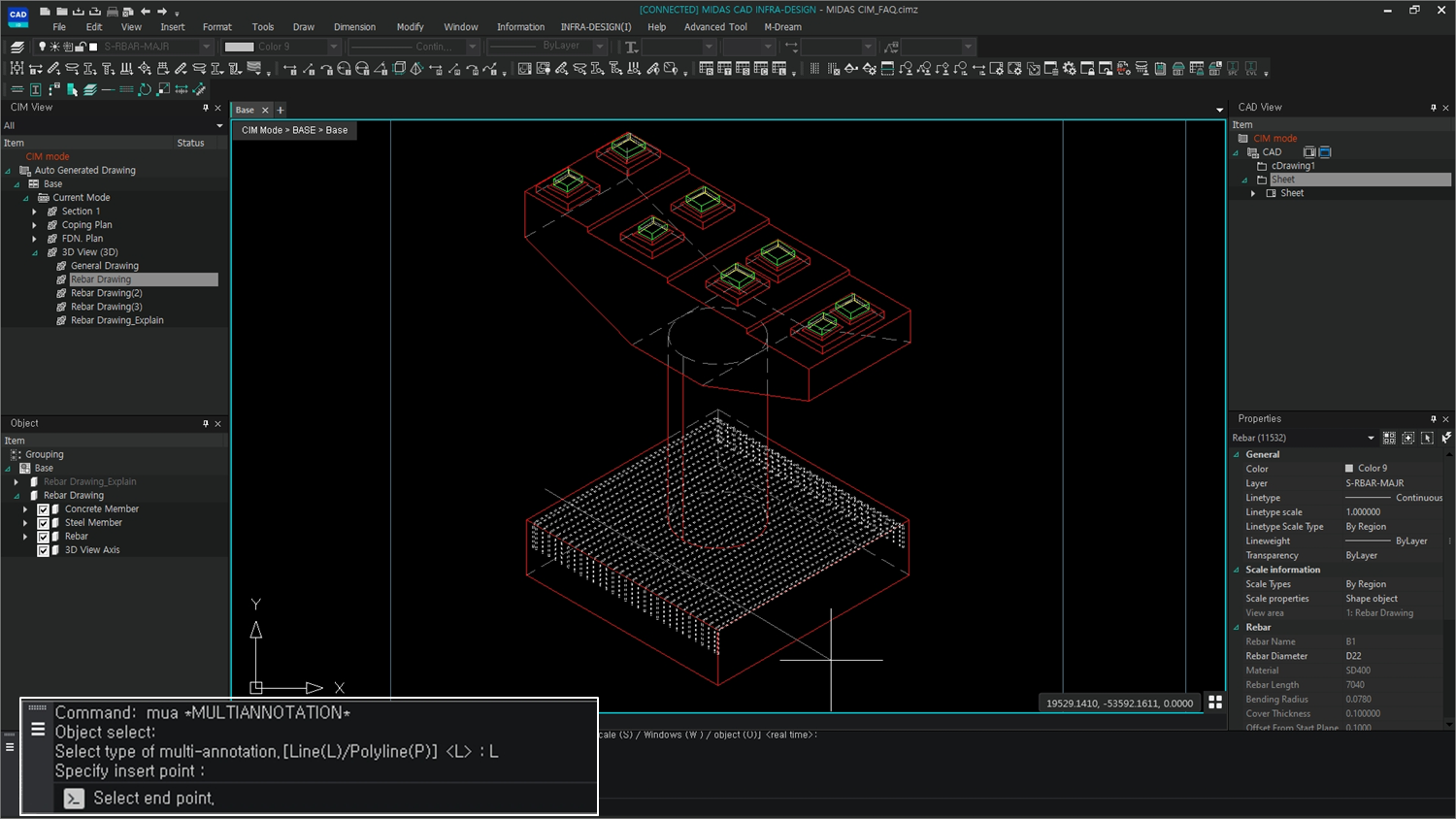Click the layer lock icon near layer dropdown

point(82,46)
